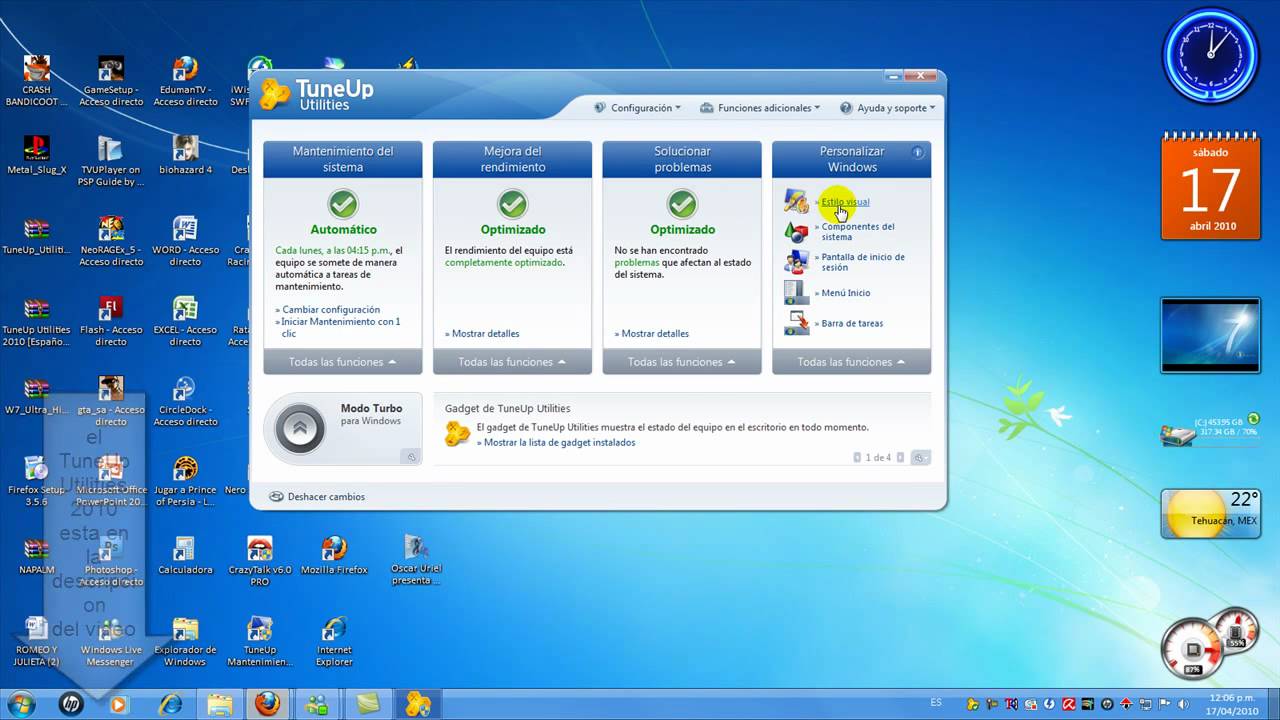Show previous tip arrow
This screenshot has width=1280, height=720.
click(x=857, y=457)
